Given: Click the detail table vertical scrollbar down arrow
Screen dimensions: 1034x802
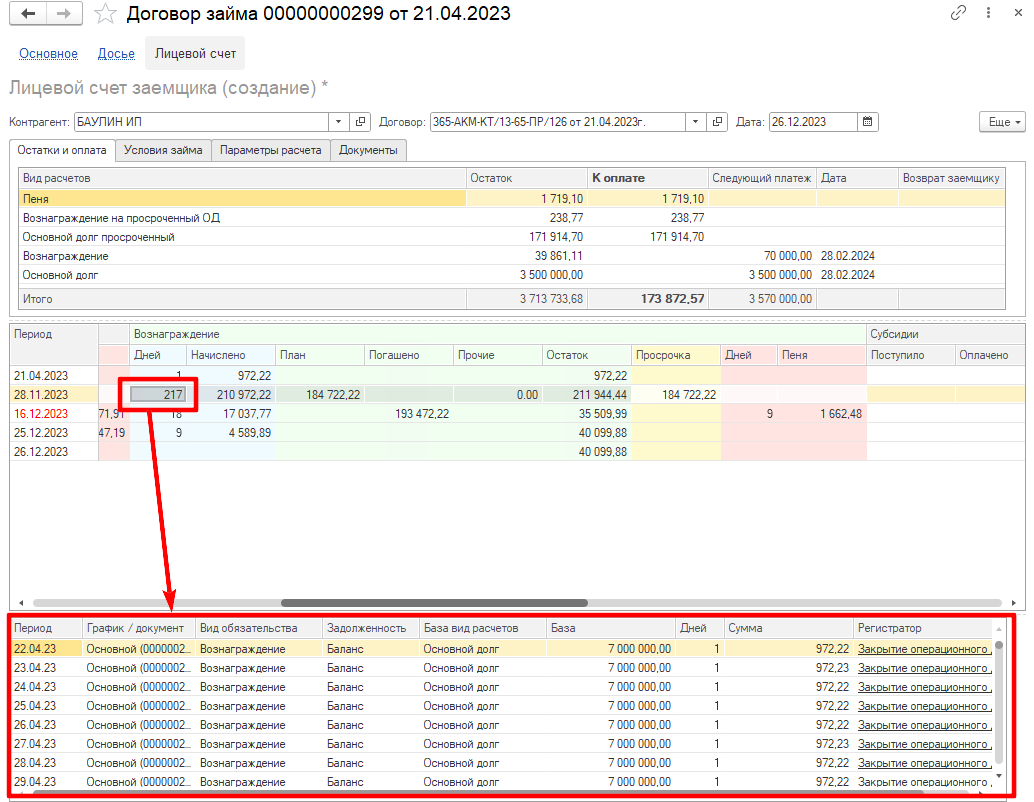Looking at the screenshot, I should tap(999, 776).
